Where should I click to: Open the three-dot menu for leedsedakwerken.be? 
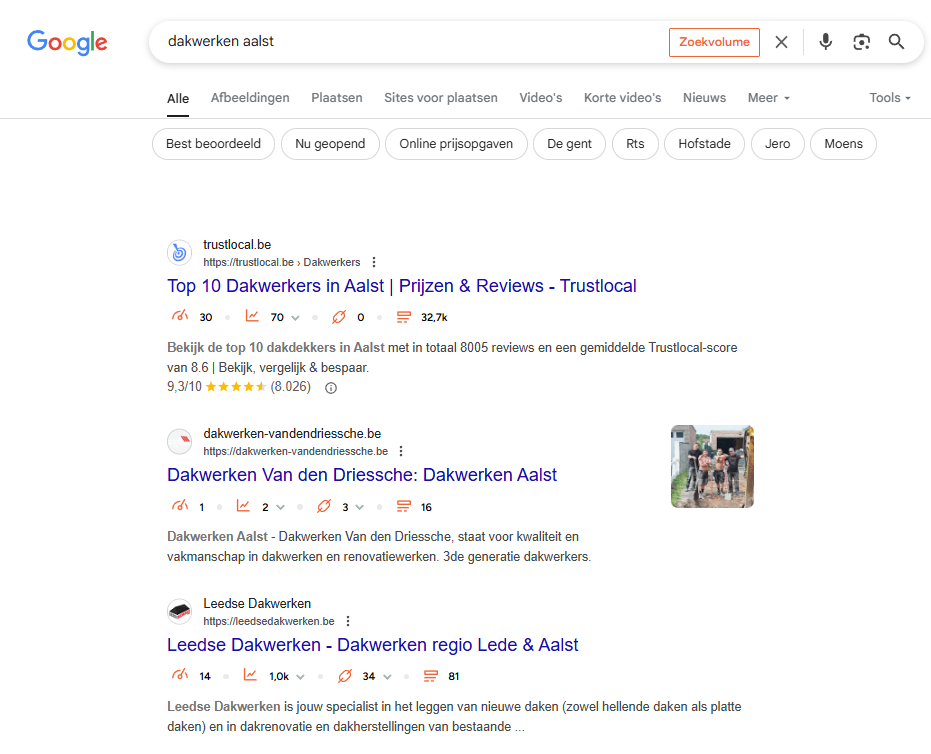point(348,621)
